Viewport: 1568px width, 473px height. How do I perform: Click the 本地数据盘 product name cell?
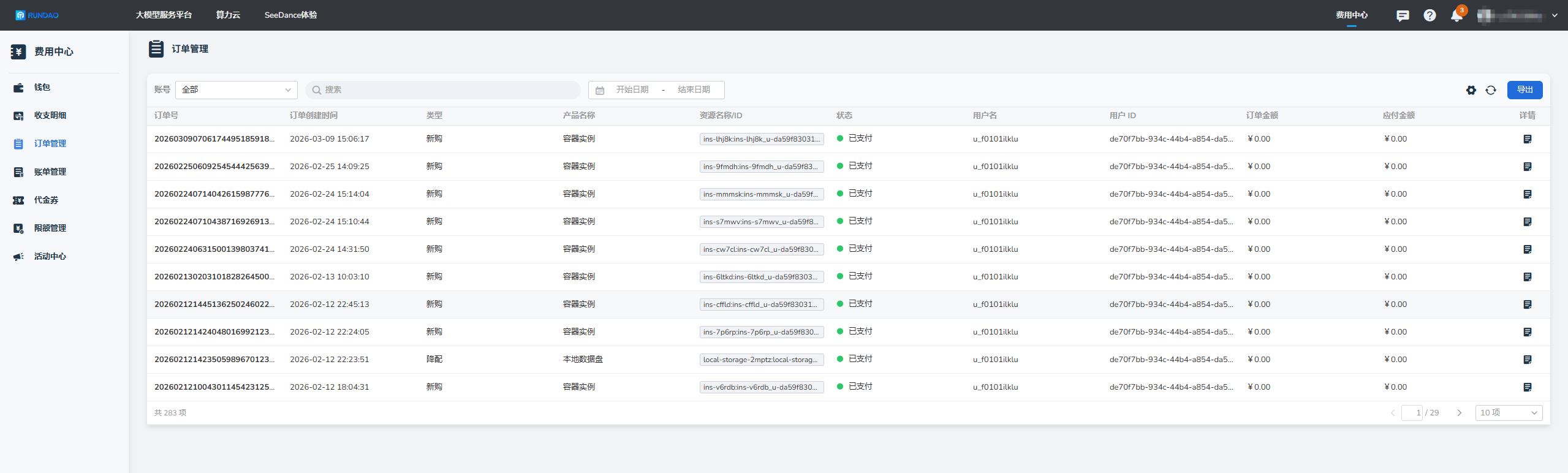[x=583, y=360]
